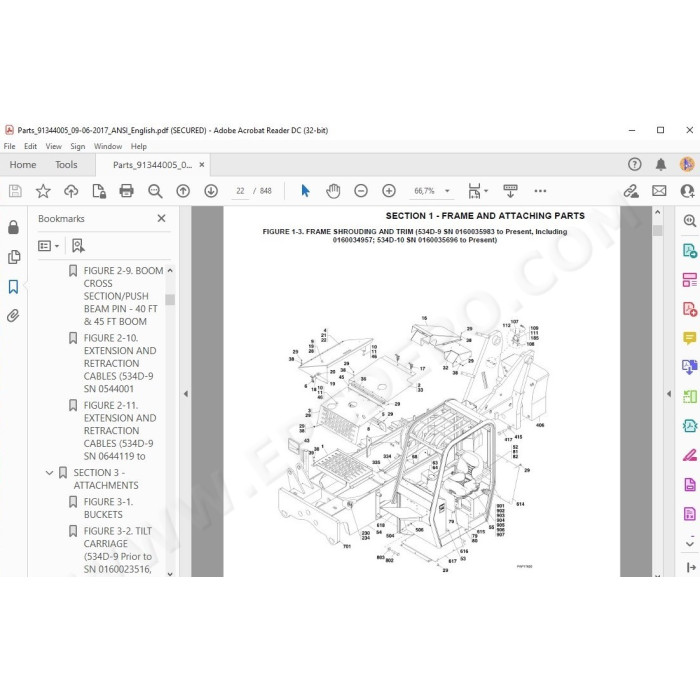Viewport: 700px width, 700px height.
Task: Open the Help question mark icon
Action: (634, 164)
